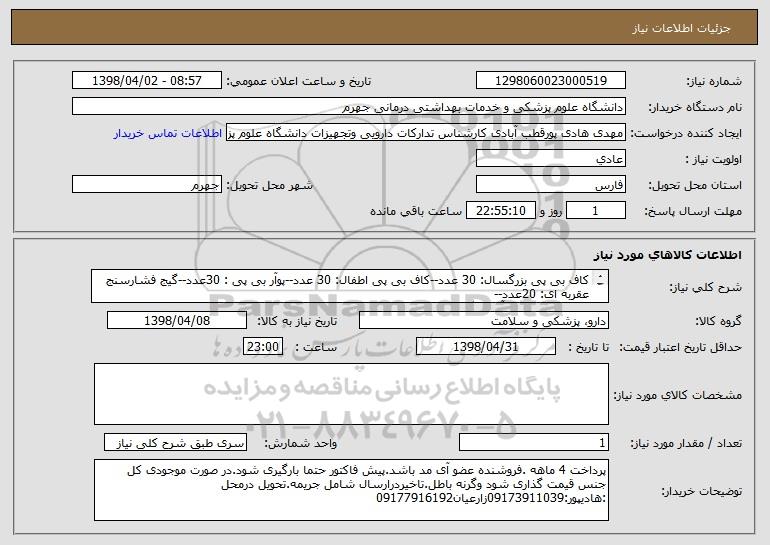Click the delivery province field فارس
This screenshot has width=770, height=545.
pos(550,185)
